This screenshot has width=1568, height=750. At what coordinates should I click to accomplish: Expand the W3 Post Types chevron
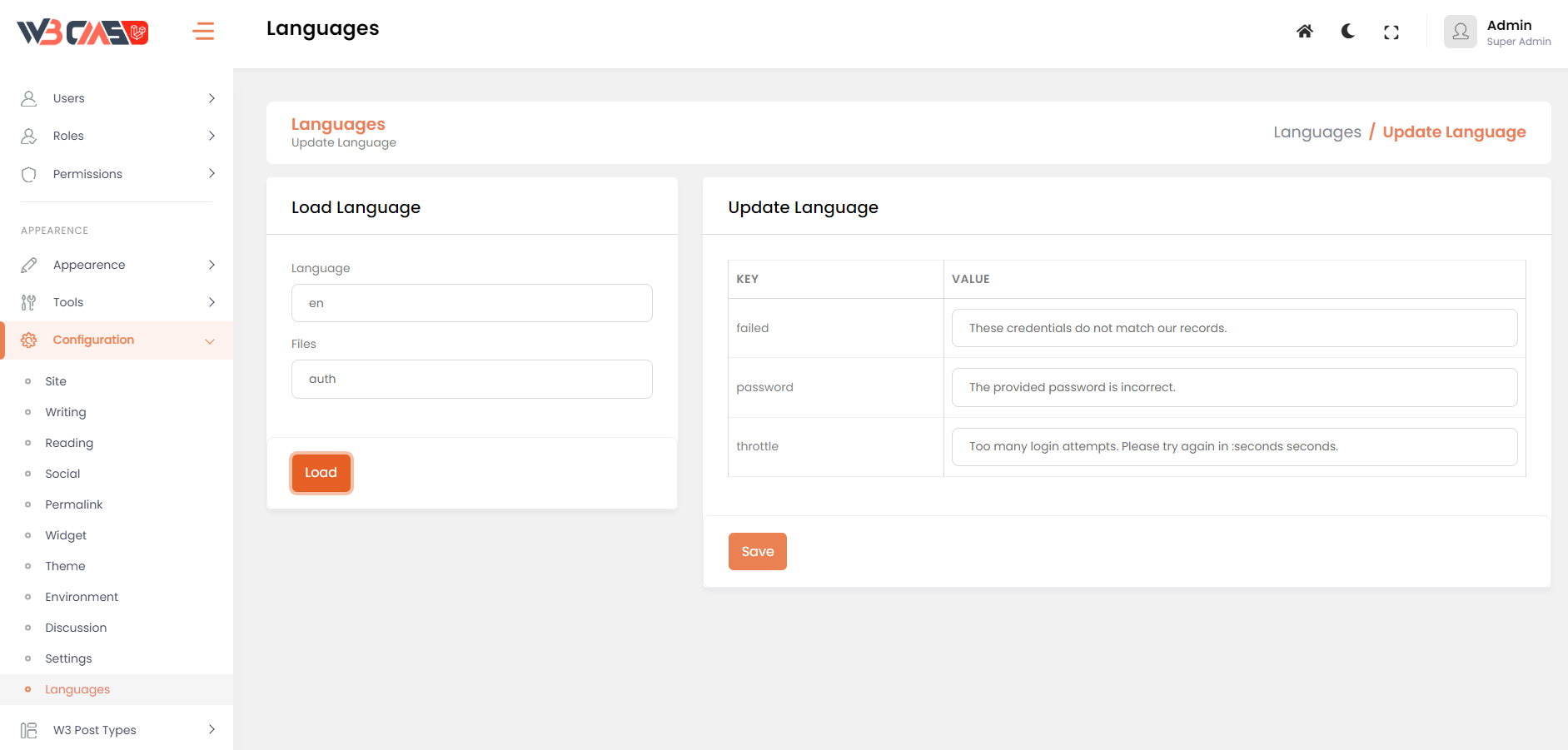[212, 729]
